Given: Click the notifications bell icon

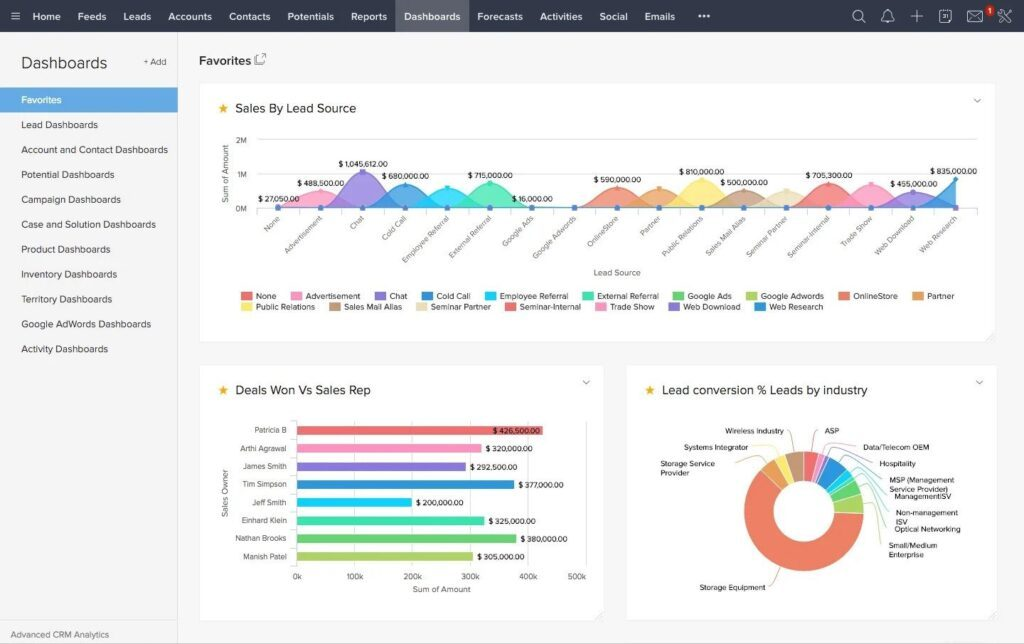Looking at the screenshot, I should 887,16.
